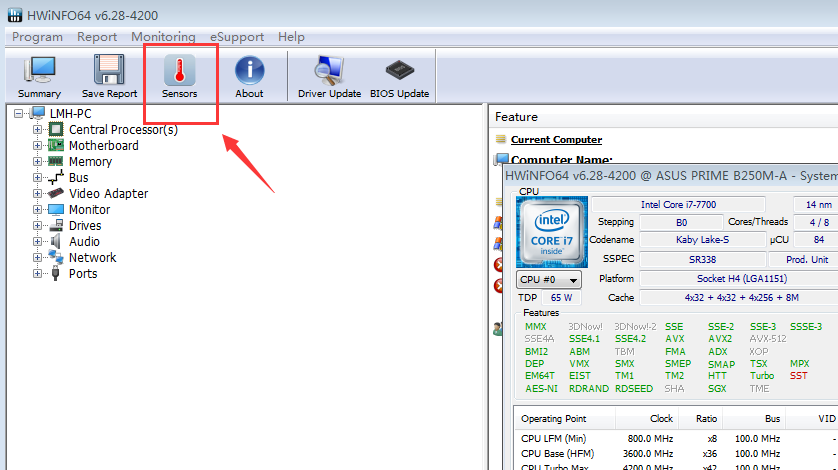
Task: Select the Video Adapter card icon
Action: pyautogui.click(x=56, y=194)
